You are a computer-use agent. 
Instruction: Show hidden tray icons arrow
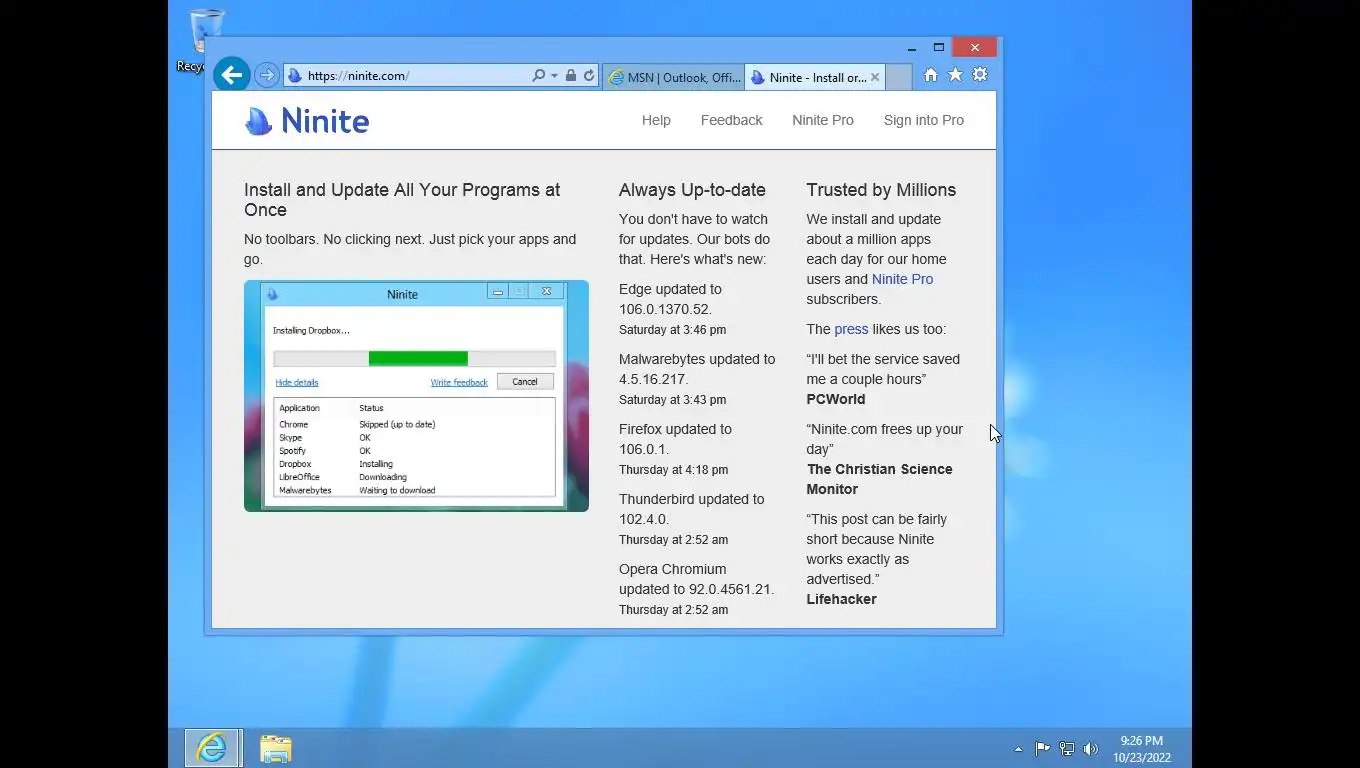(x=1018, y=749)
